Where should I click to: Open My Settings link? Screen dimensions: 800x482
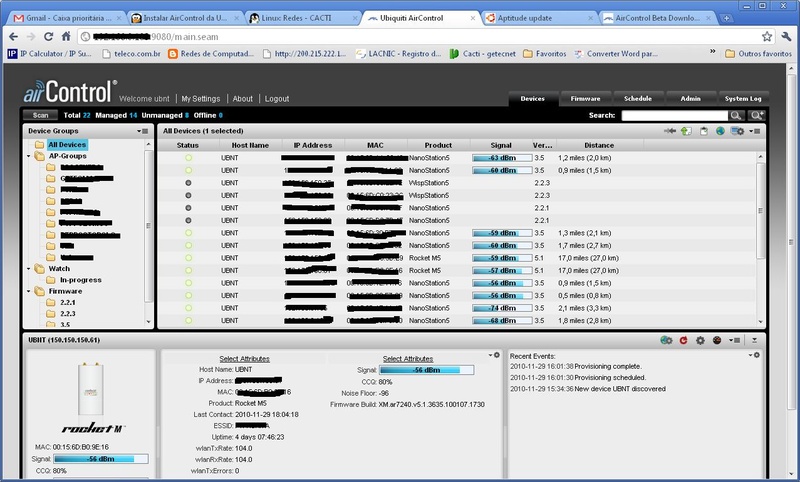pyautogui.click(x=201, y=99)
